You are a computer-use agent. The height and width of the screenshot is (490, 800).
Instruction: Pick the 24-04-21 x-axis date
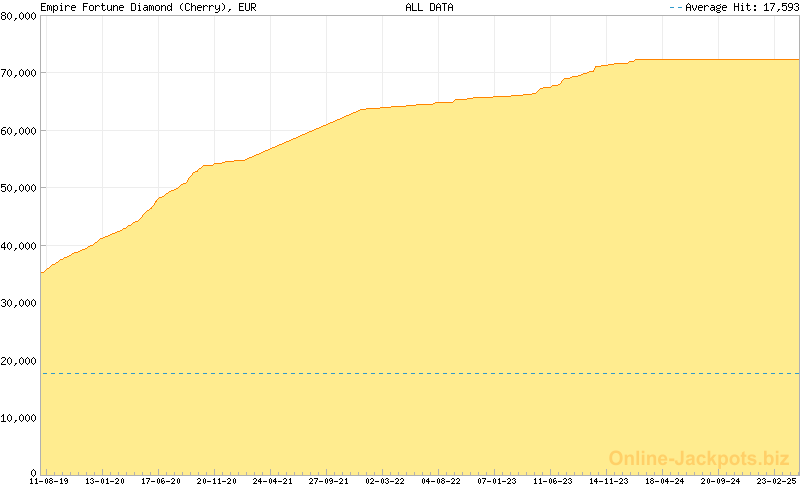tap(272, 481)
